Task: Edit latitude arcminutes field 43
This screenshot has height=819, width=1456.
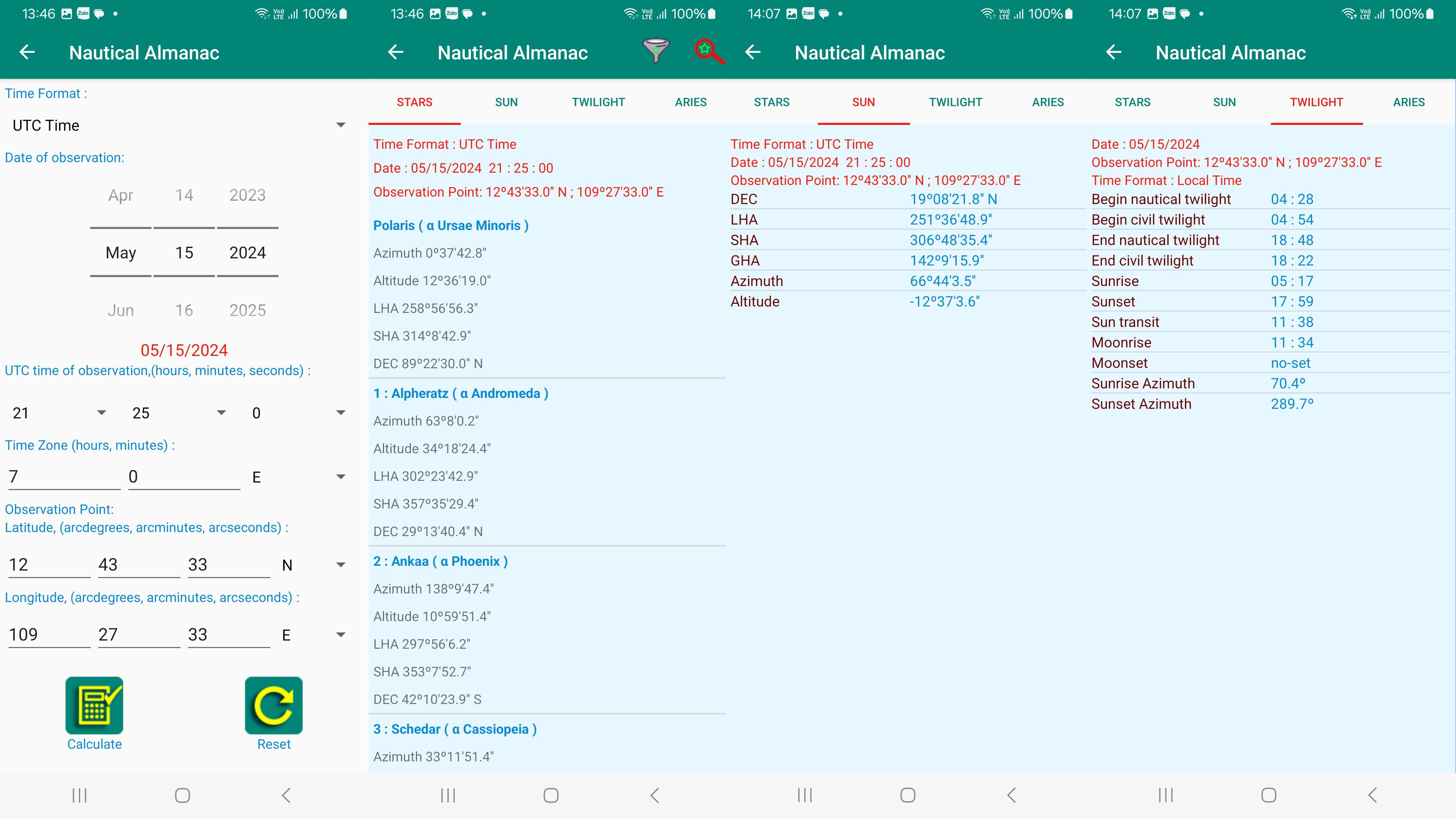Action: (x=139, y=565)
